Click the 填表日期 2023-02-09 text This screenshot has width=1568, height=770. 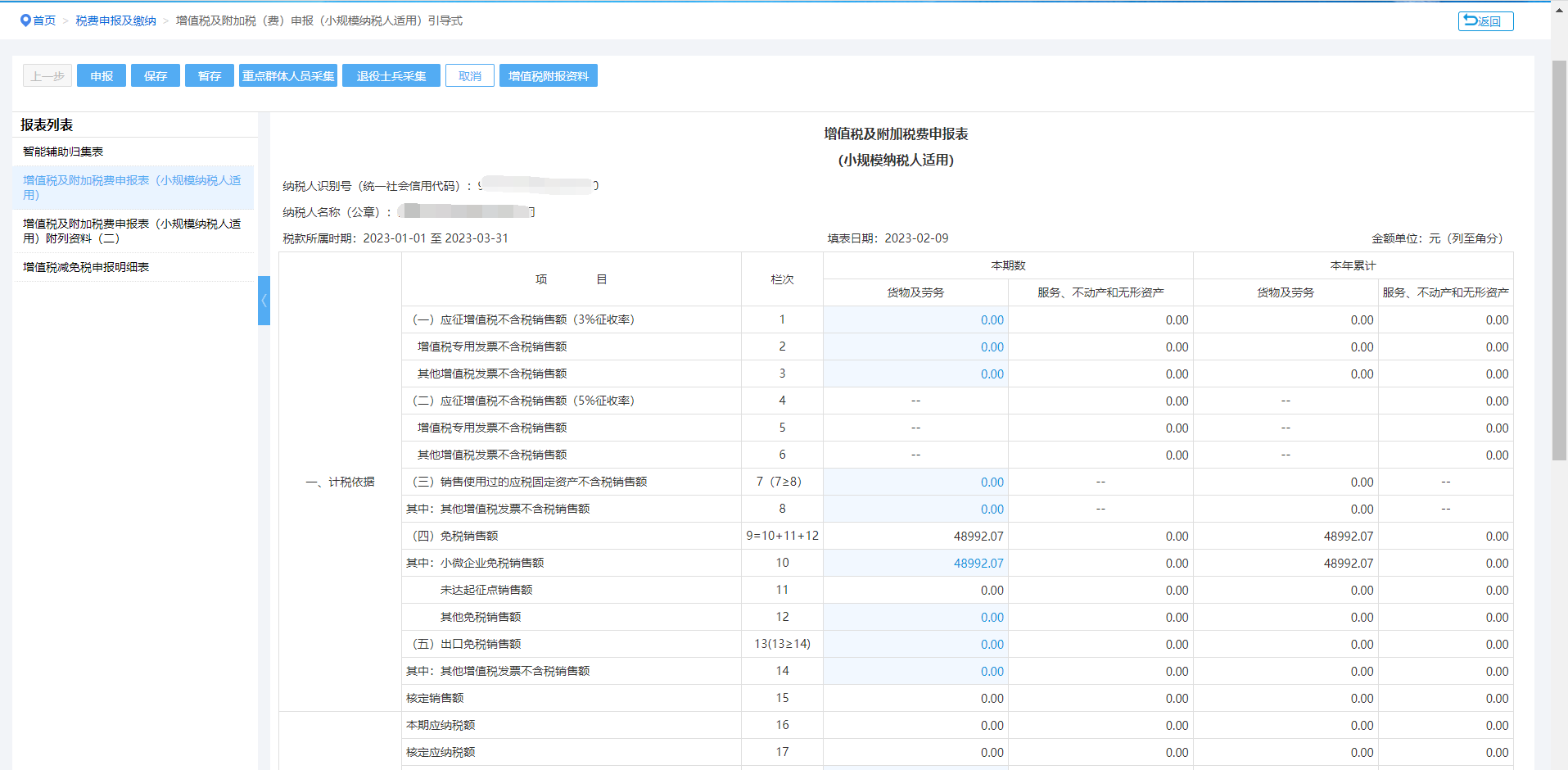(x=888, y=238)
